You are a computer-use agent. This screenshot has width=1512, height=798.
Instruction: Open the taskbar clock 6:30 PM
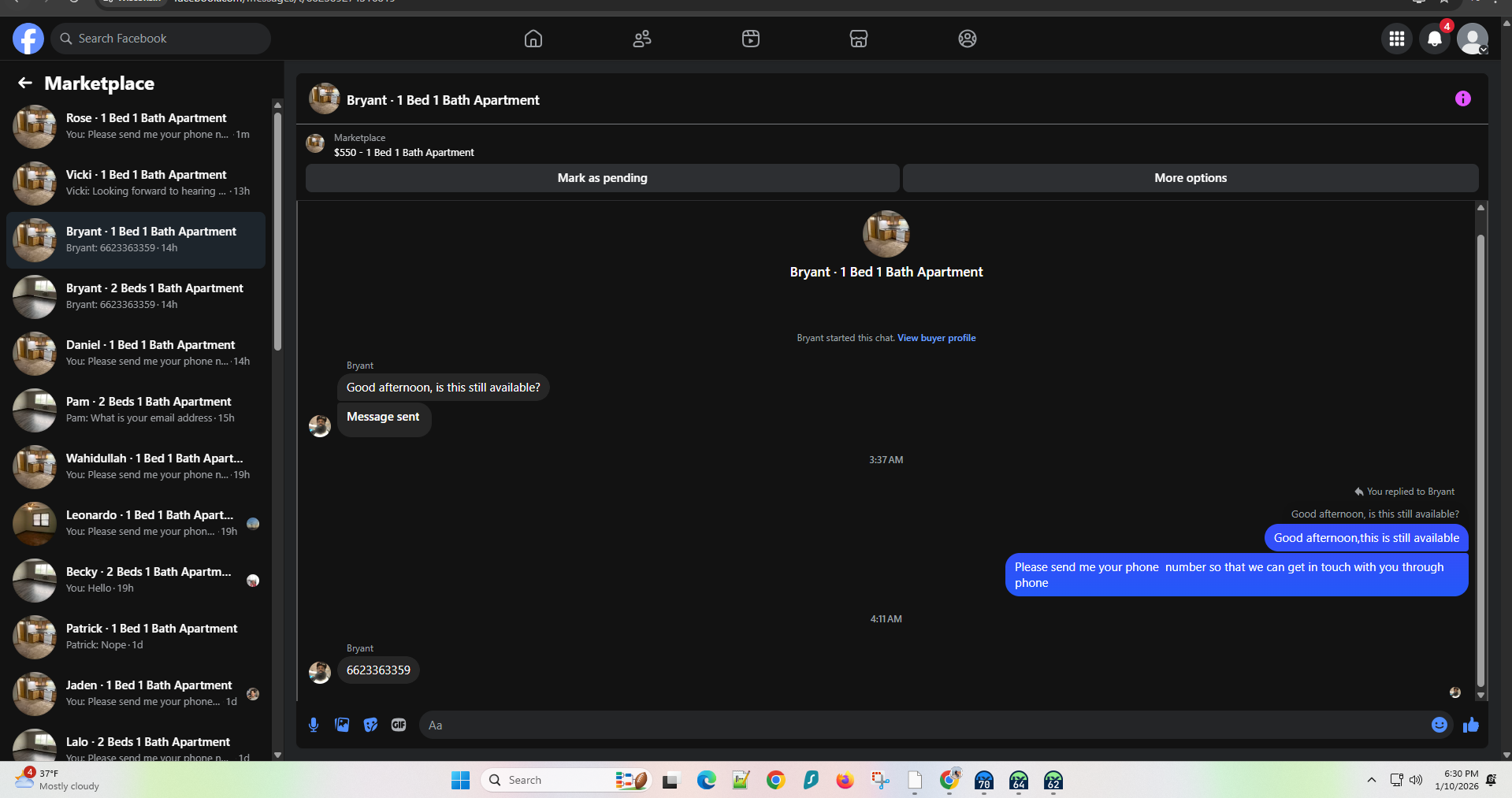pos(1457,780)
